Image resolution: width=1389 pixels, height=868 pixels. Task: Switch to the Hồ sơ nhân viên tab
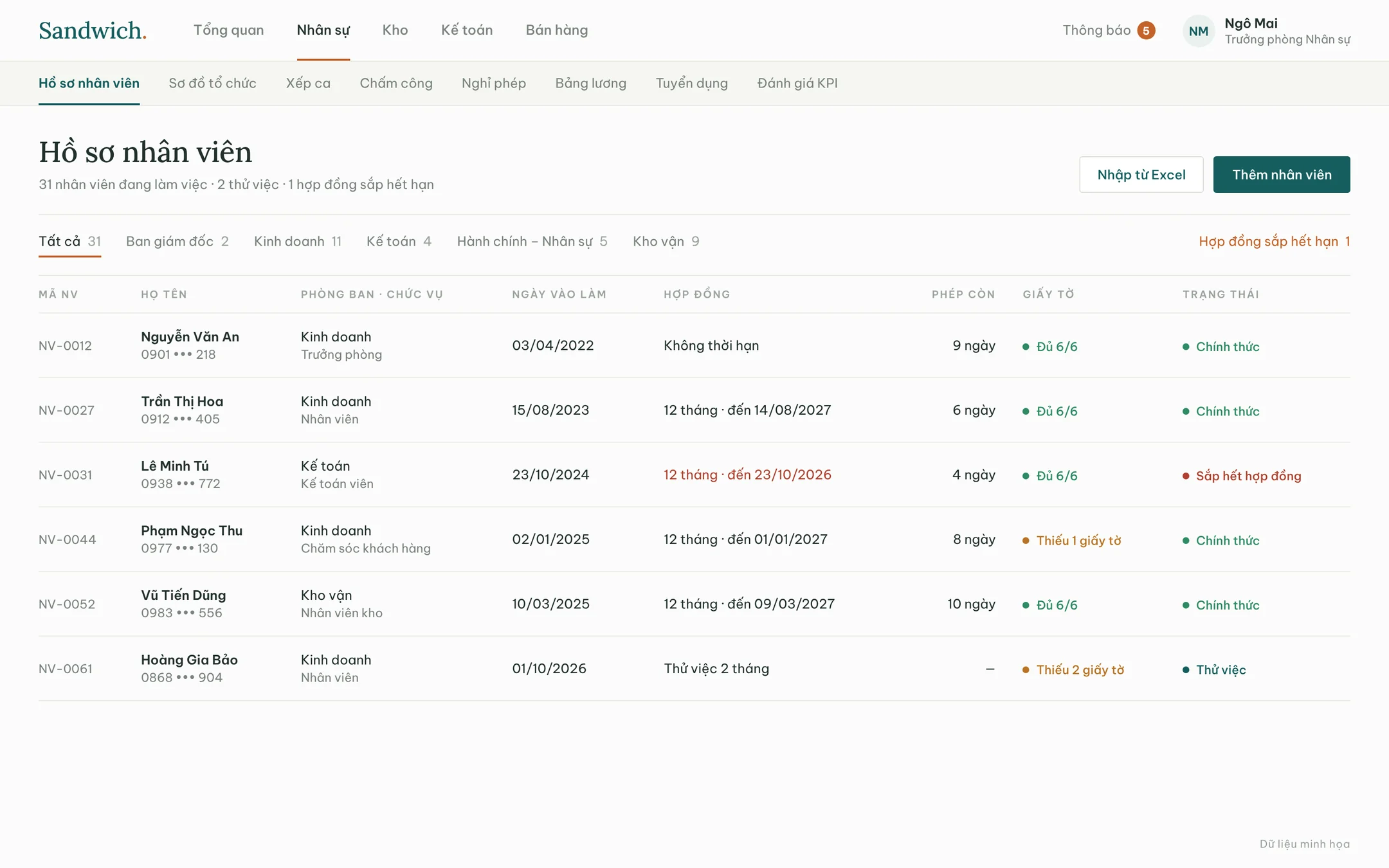tap(89, 83)
